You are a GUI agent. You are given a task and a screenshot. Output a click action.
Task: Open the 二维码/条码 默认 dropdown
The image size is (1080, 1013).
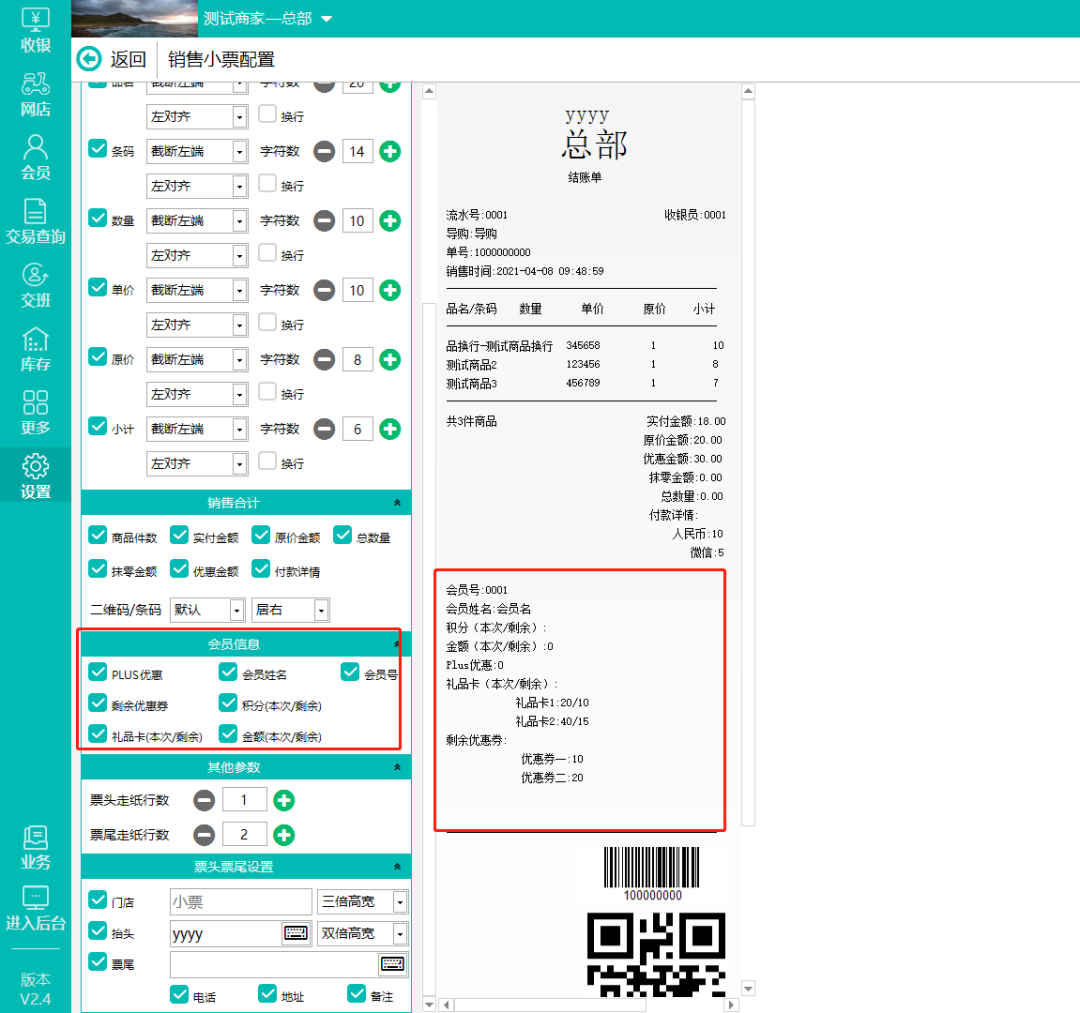click(208, 609)
